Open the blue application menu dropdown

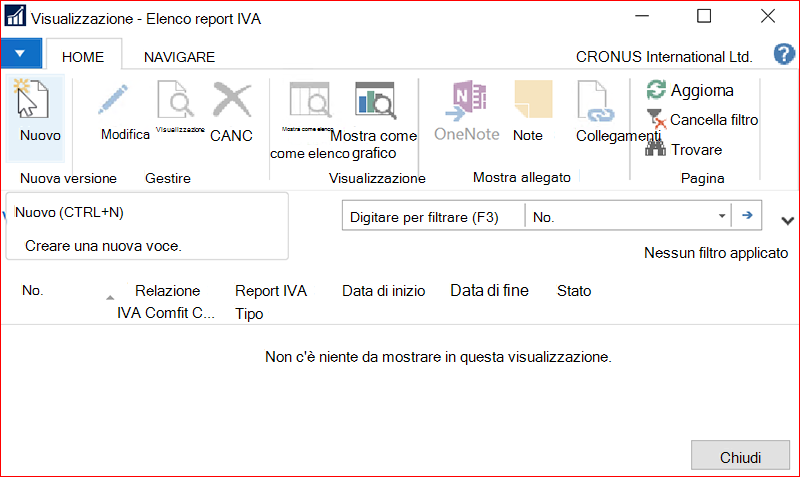pyautogui.click(x=21, y=53)
